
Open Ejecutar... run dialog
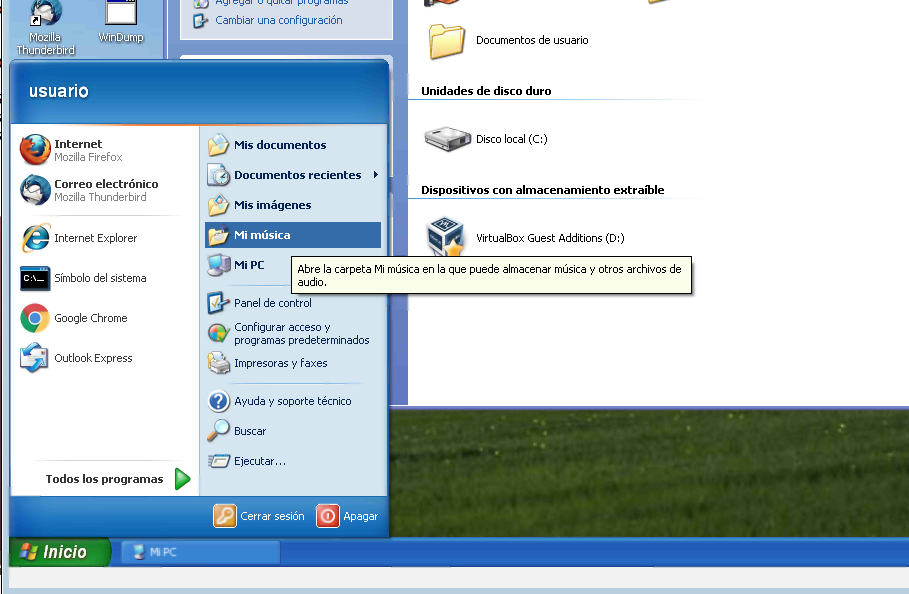(x=259, y=461)
